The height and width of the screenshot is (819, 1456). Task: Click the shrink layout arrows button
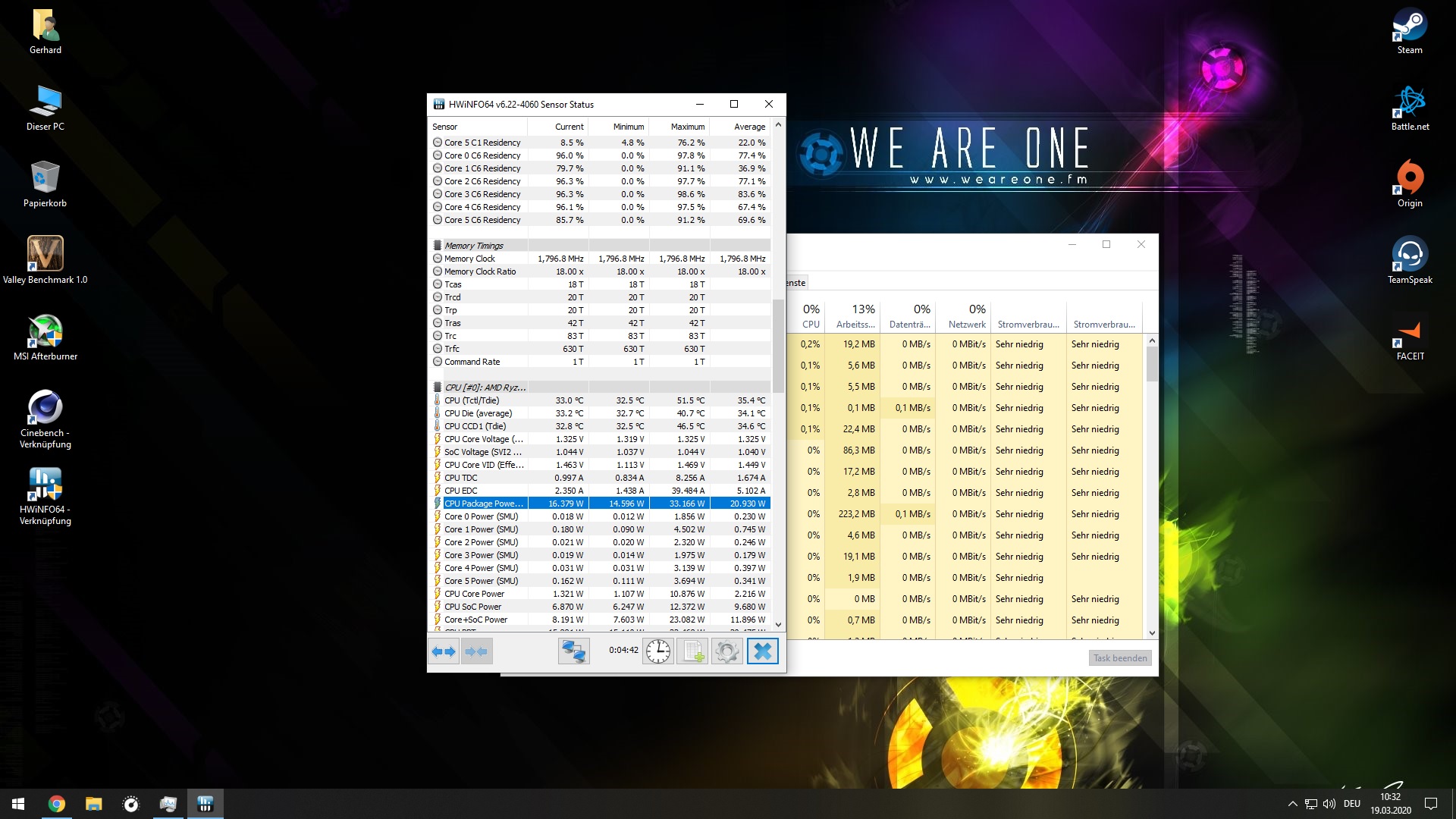tap(477, 651)
